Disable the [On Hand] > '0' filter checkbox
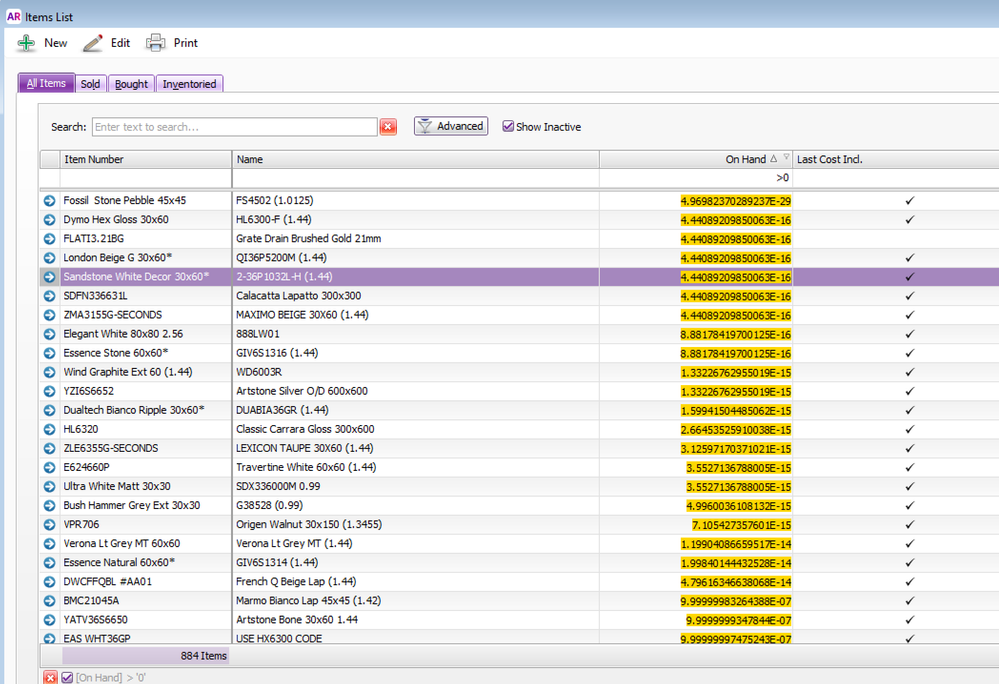999x684 pixels. pos(67,677)
